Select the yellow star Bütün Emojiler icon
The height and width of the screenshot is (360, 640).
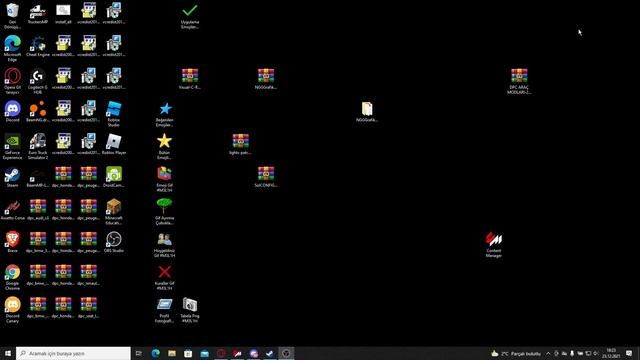coord(164,146)
